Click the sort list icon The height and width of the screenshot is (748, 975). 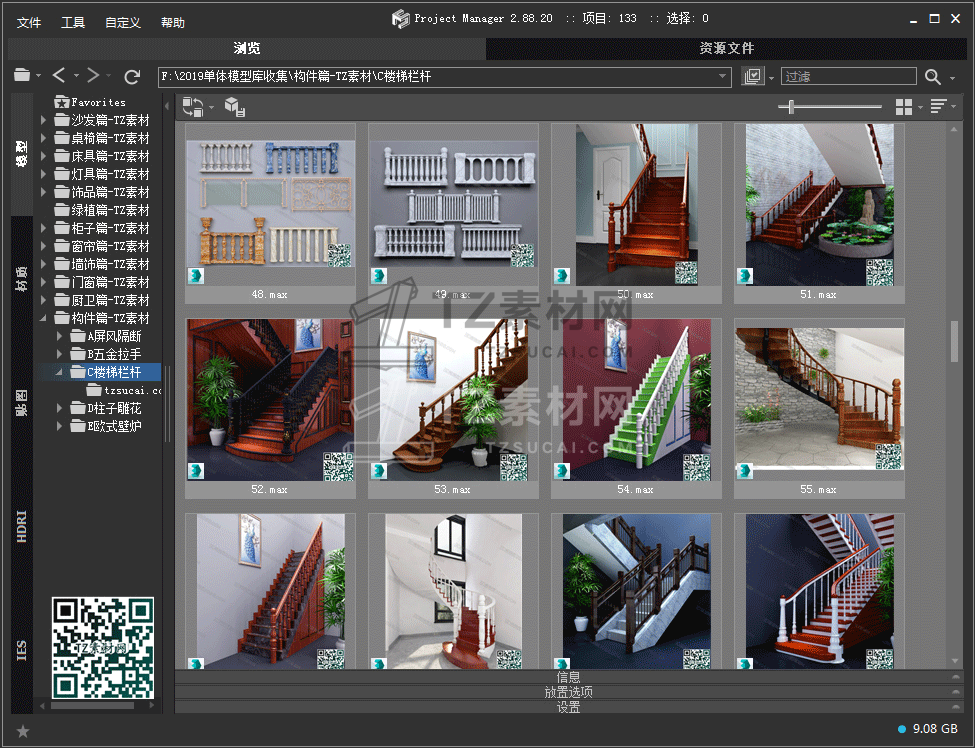938,106
